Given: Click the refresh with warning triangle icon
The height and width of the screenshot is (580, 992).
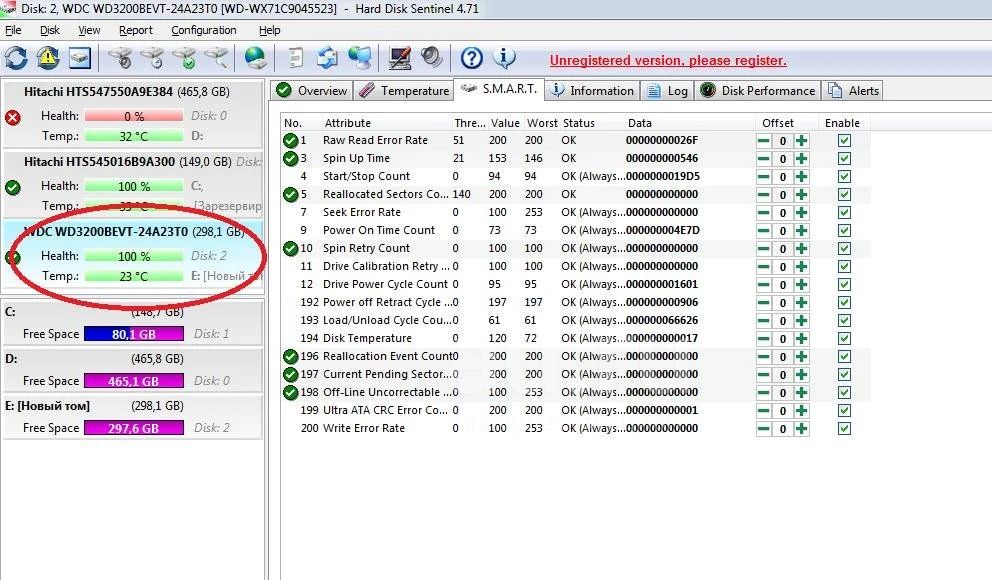Looking at the screenshot, I should 48,58.
